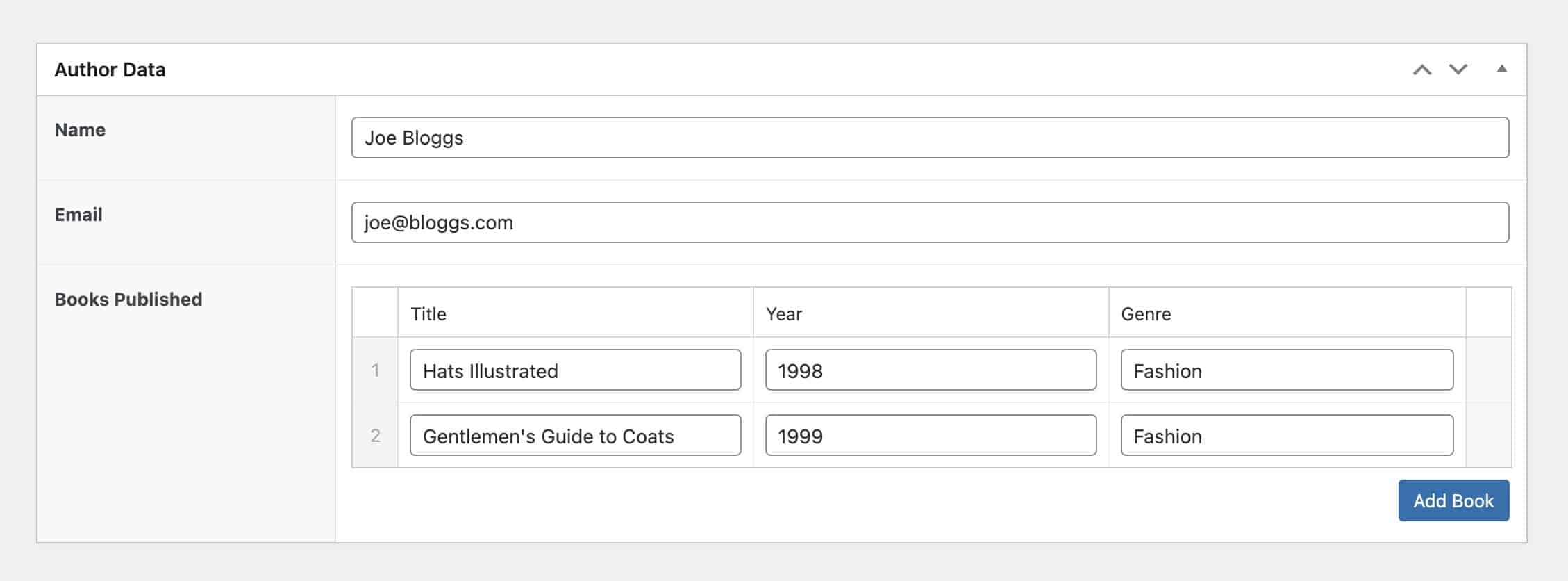The height and width of the screenshot is (581, 1568).
Task: Click the Name field containing Joe Bloggs
Action: tap(929, 138)
